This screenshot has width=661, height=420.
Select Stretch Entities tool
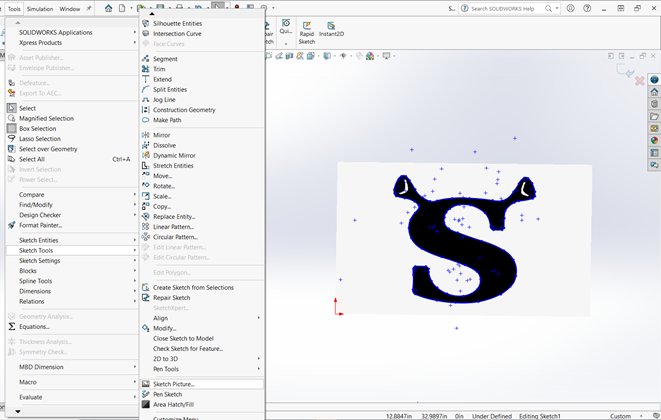click(x=202, y=166)
